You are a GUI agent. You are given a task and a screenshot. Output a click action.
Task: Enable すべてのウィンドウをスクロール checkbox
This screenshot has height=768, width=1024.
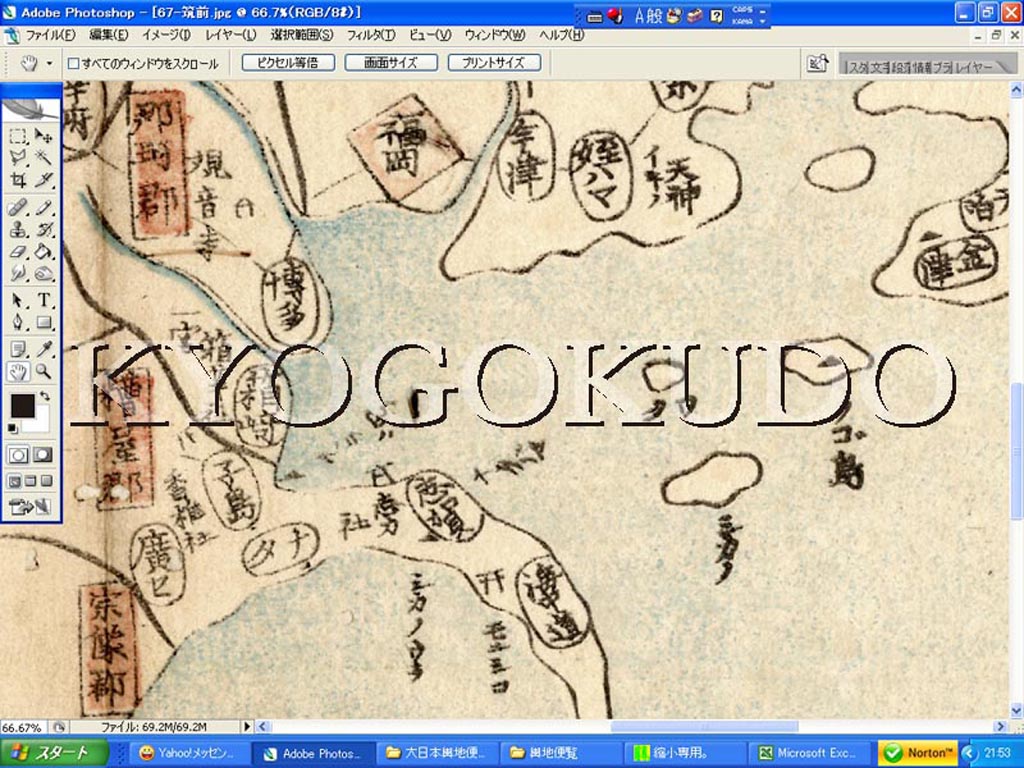coord(74,63)
